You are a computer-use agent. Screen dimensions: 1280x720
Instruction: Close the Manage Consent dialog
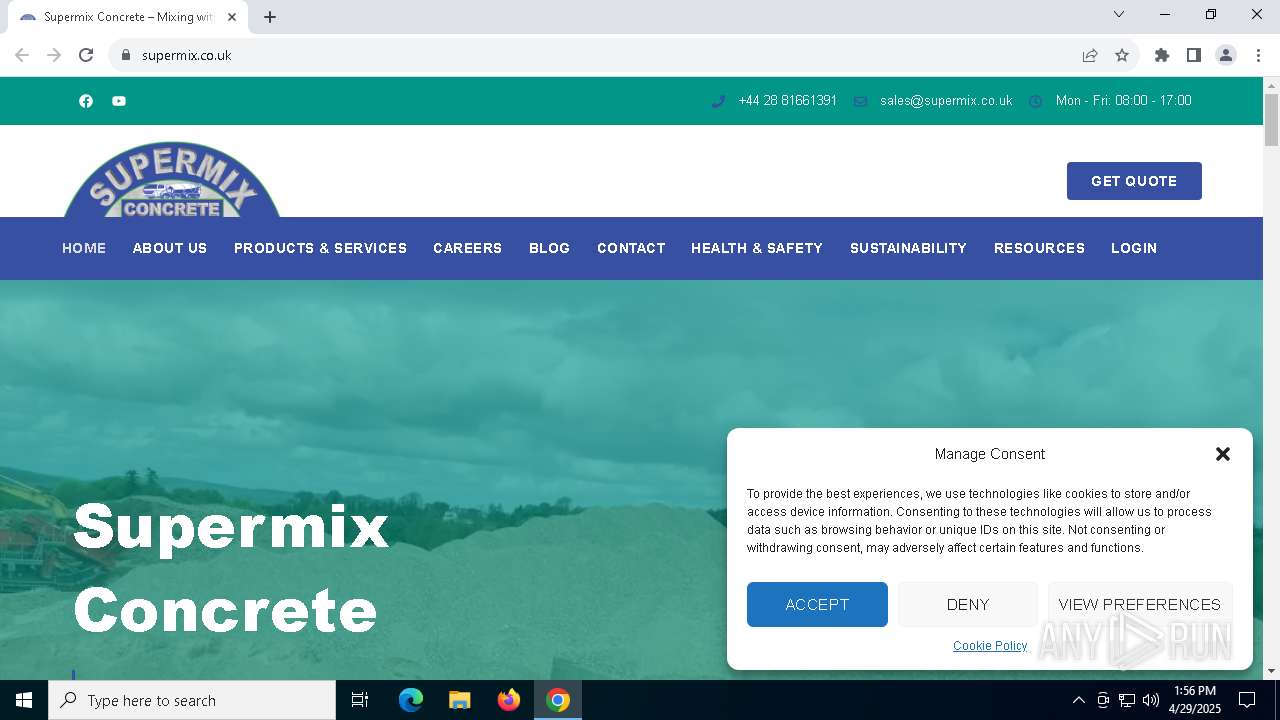pos(1222,454)
